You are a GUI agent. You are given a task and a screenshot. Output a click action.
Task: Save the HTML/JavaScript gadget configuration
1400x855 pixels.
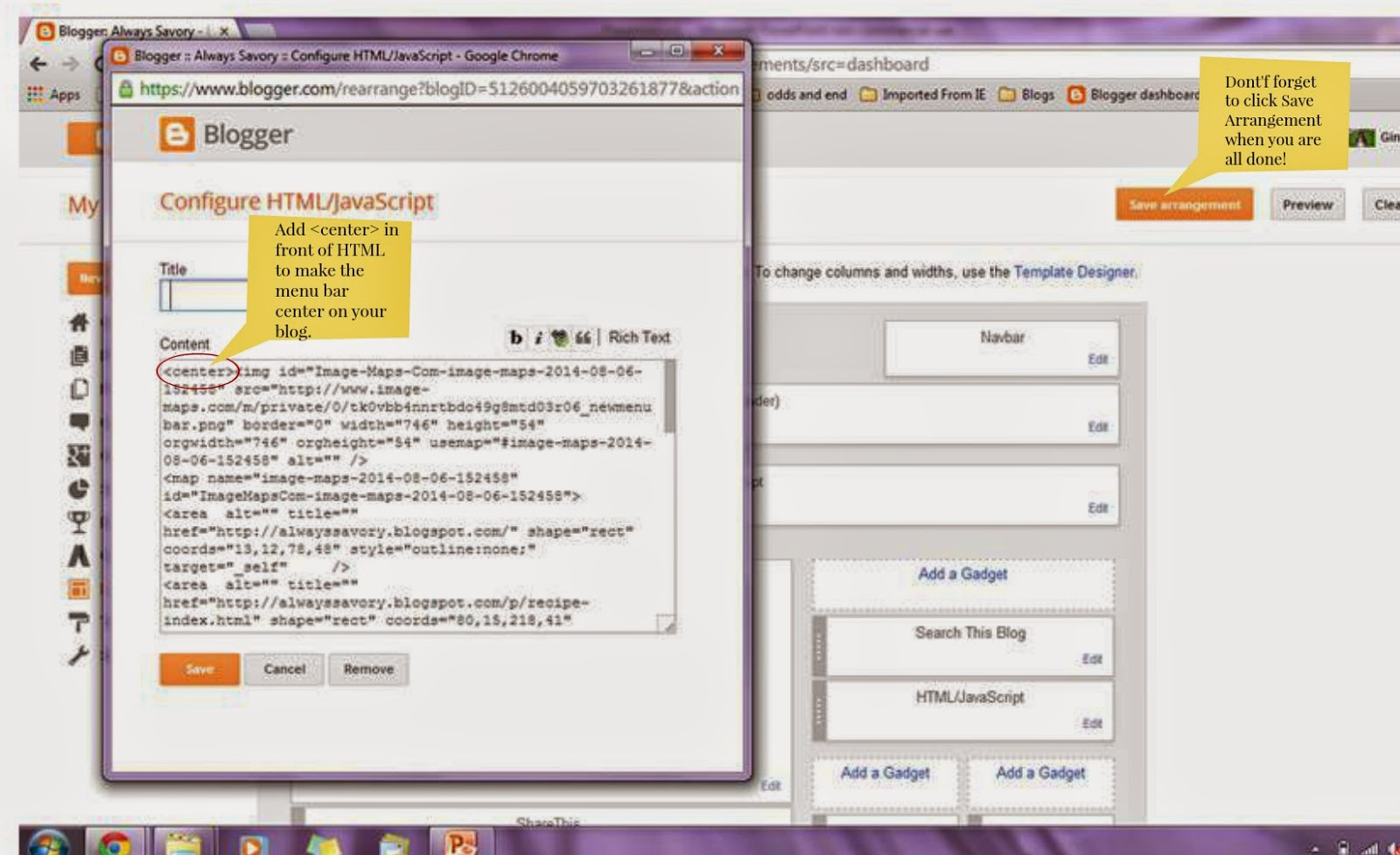coord(199,669)
